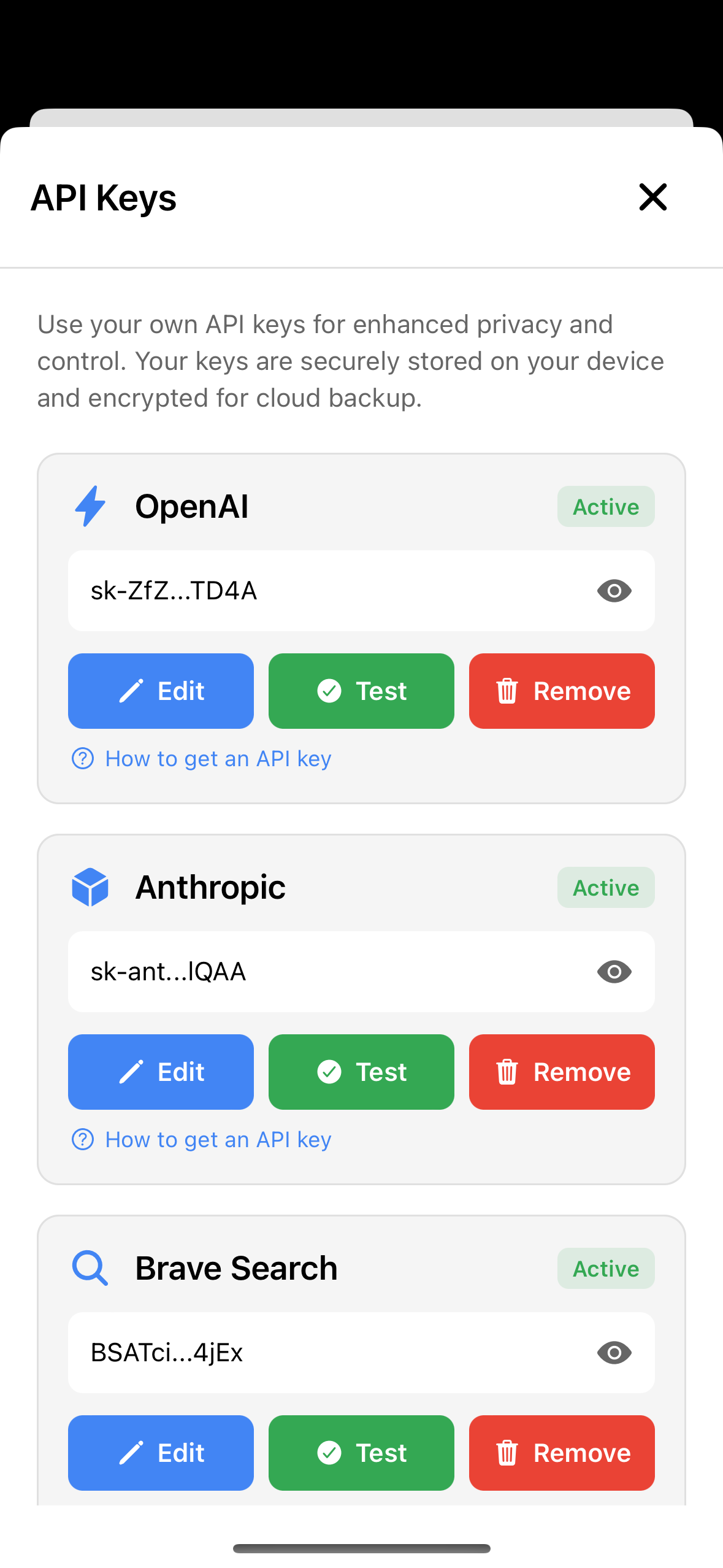Remove the Brave Search API key
This screenshot has width=723, height=1568.
pos(562,1453)
